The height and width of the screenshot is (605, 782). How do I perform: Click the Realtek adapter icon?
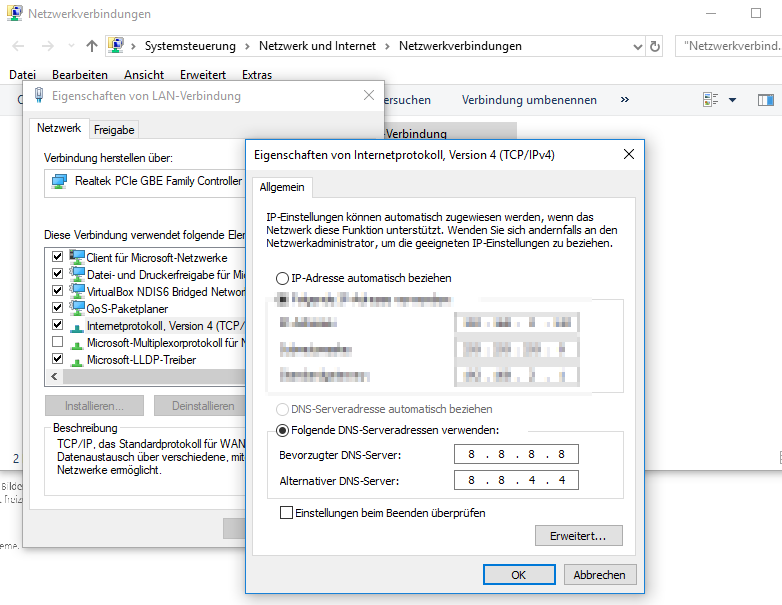coord(59,182)
